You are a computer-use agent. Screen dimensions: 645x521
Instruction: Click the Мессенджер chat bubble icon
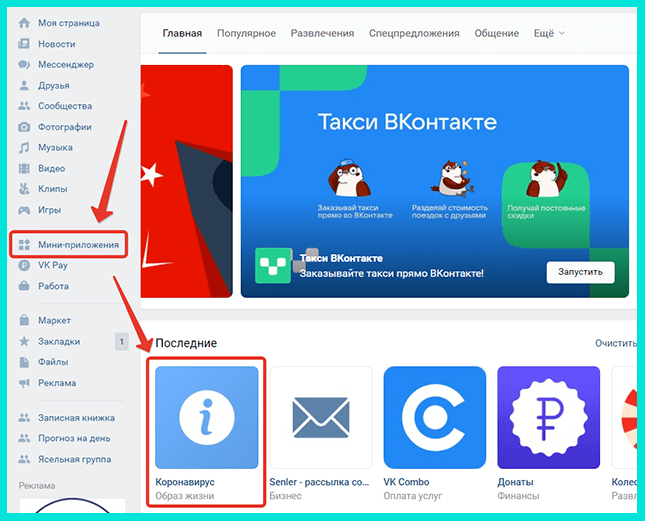pos(24,65)
